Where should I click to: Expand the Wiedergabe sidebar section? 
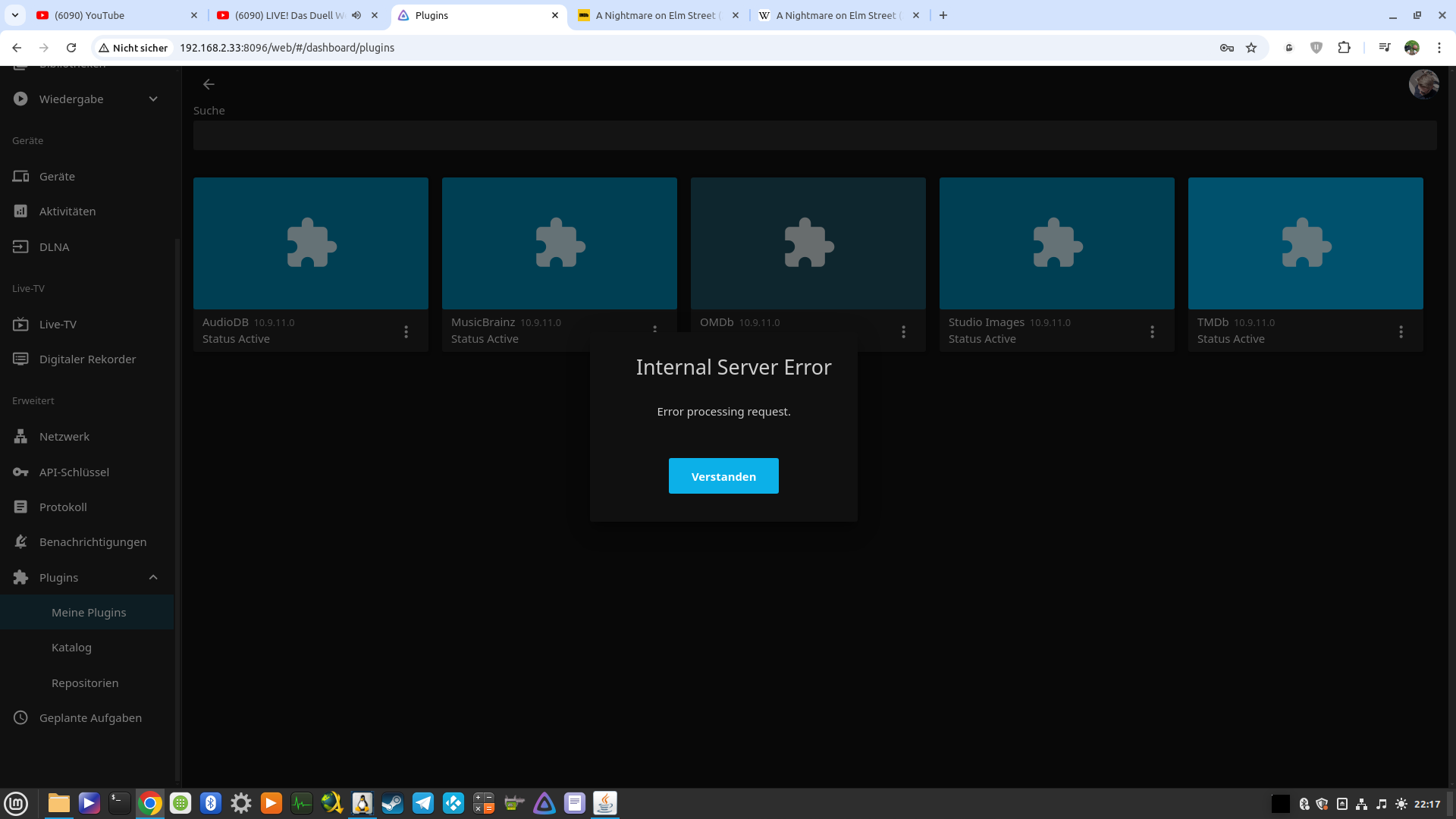[153, 99]
